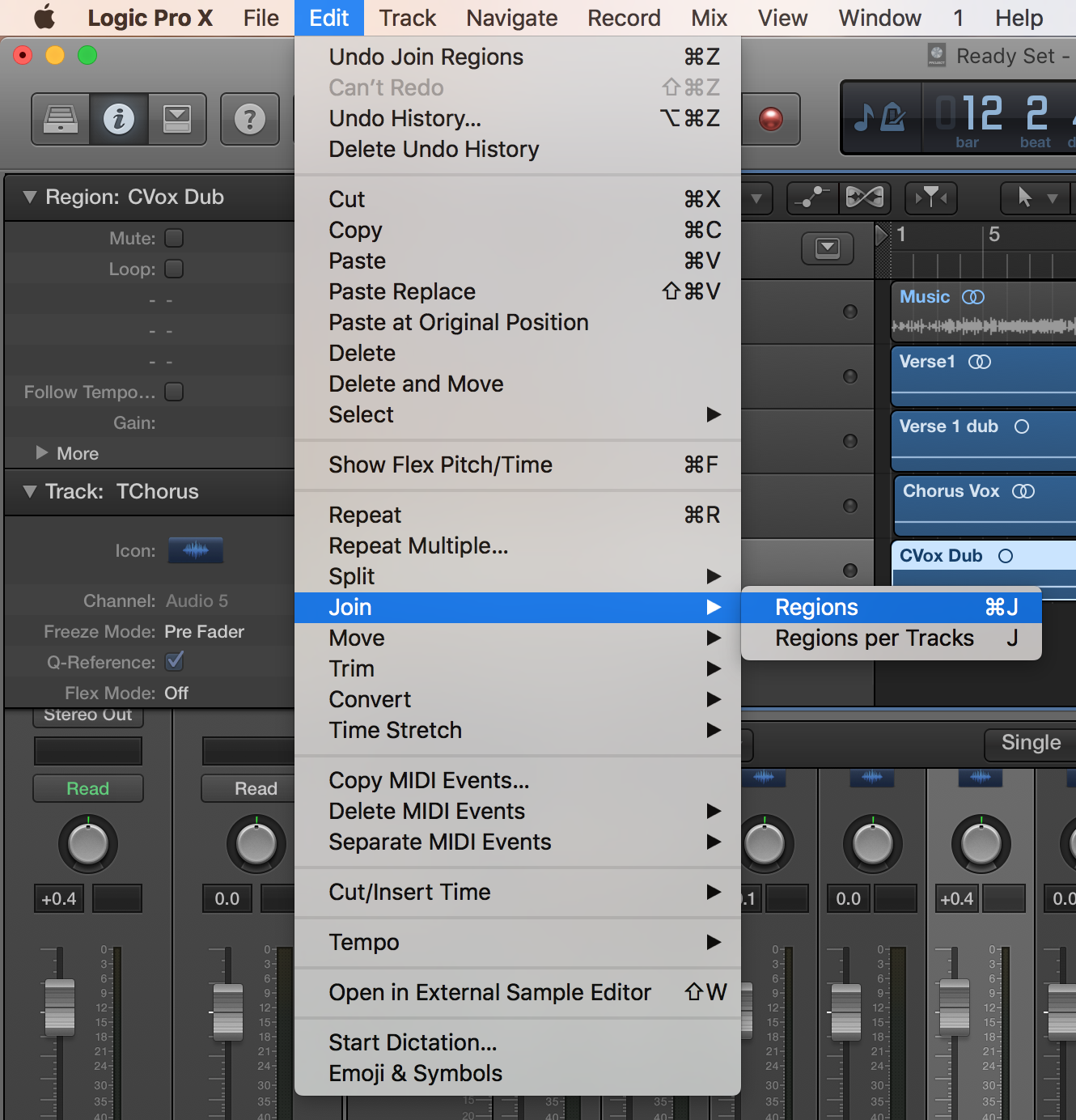
Task: Toggle the Flex show/hide icon
Action: coord(864,197)
